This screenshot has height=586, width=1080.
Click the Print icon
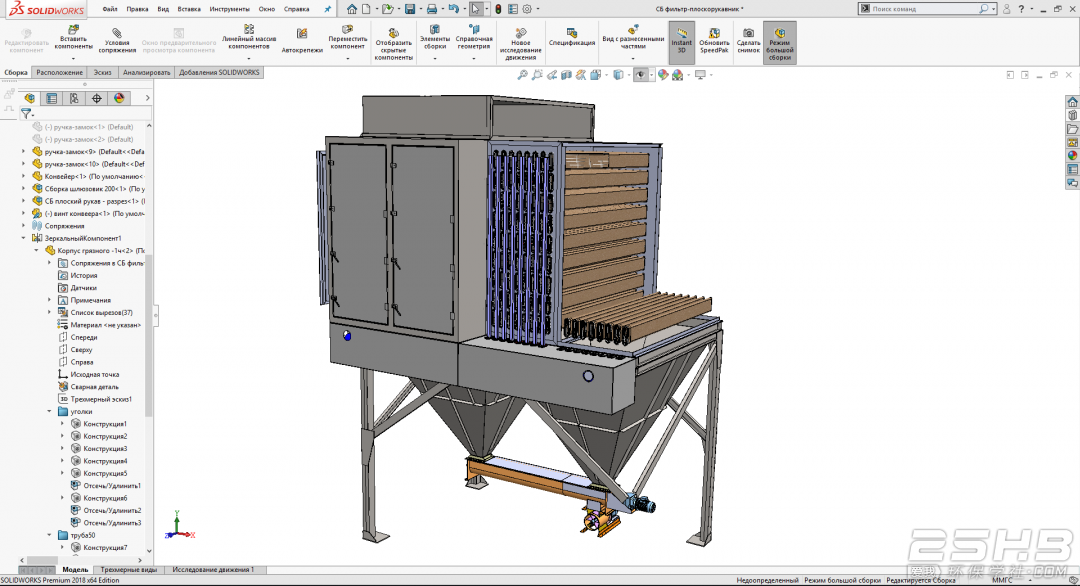431,9
